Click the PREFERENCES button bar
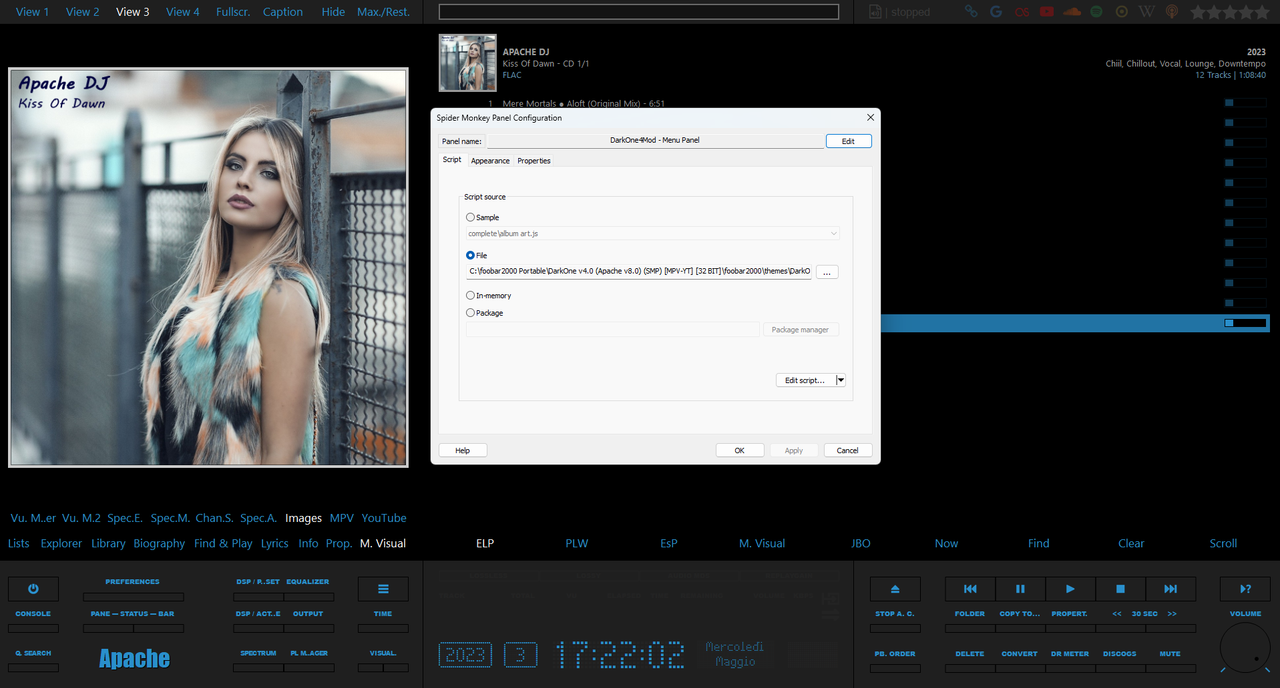 pos(133,597)
